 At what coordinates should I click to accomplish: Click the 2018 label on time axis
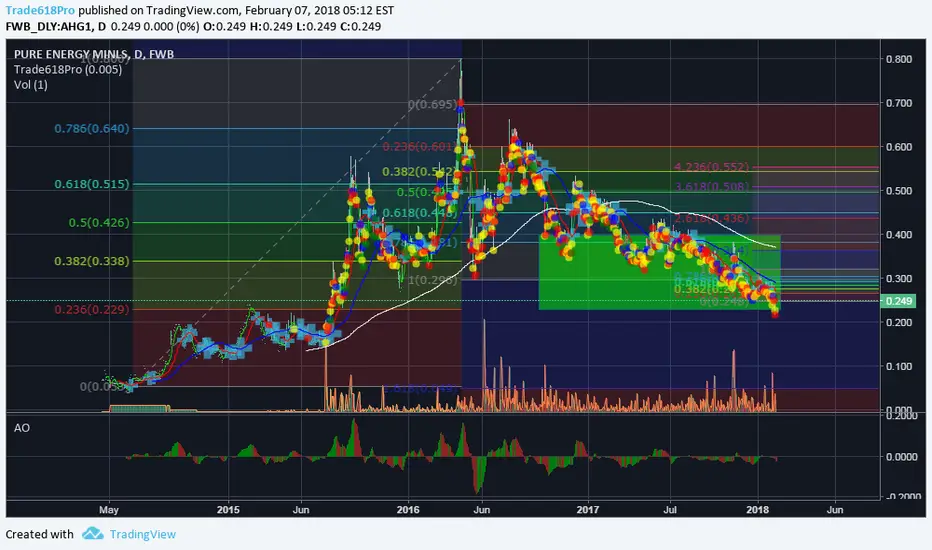[757, 510]
